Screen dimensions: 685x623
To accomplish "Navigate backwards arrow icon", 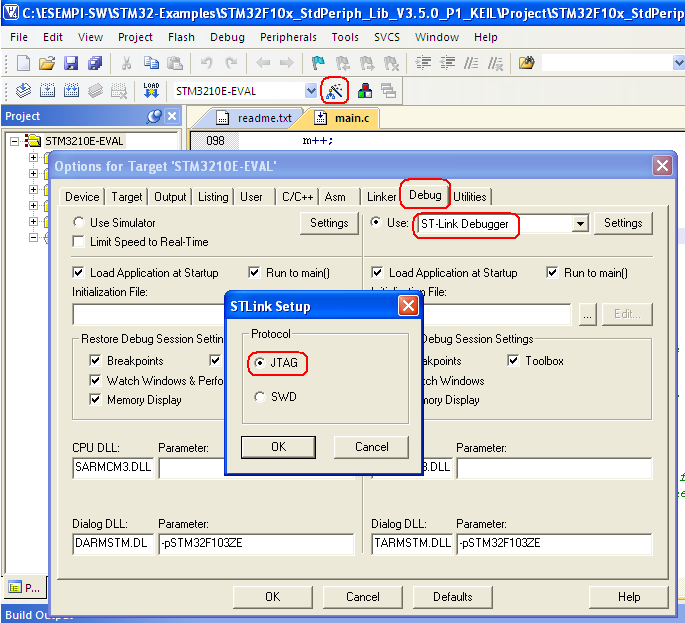I will [x=263, y=63].
